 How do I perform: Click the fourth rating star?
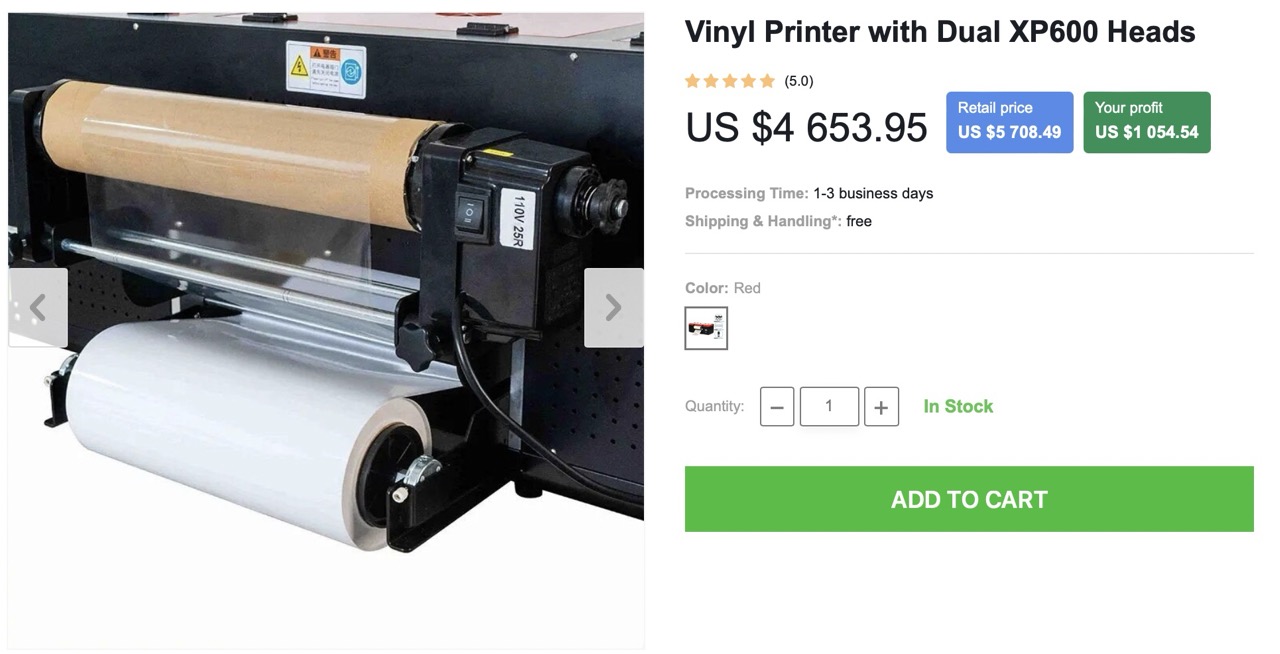click(749, 81)
